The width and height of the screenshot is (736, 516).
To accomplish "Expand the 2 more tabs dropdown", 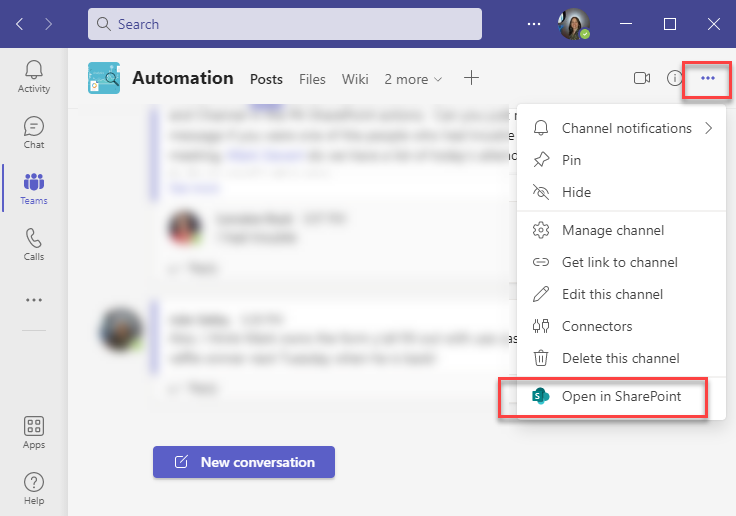I will 413,79.
